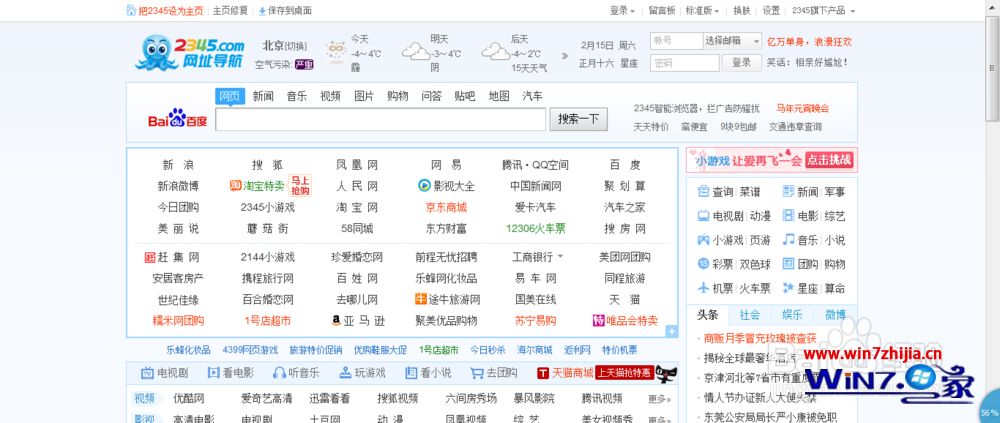
Task: Open the 登录 dropdown in top bar
Action: click(622, 11)
